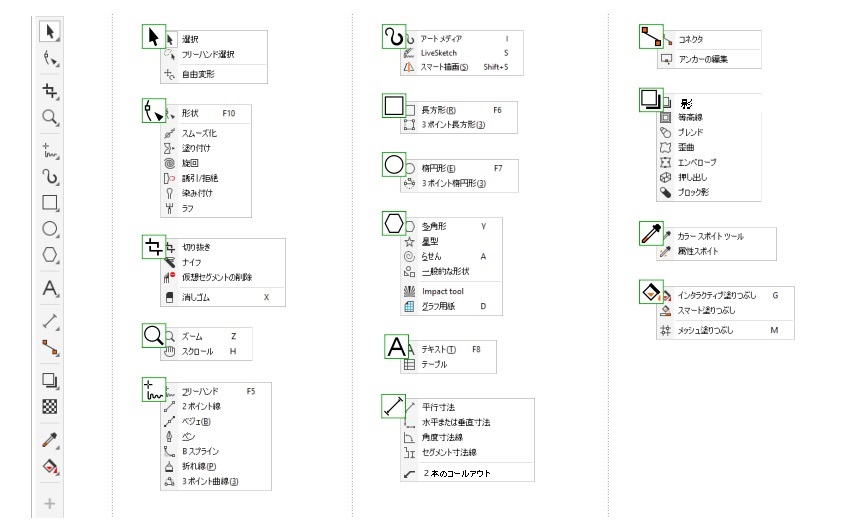
Task: Open the Freehand tool flyout in the left toolbox
Action: pos(50,149)
